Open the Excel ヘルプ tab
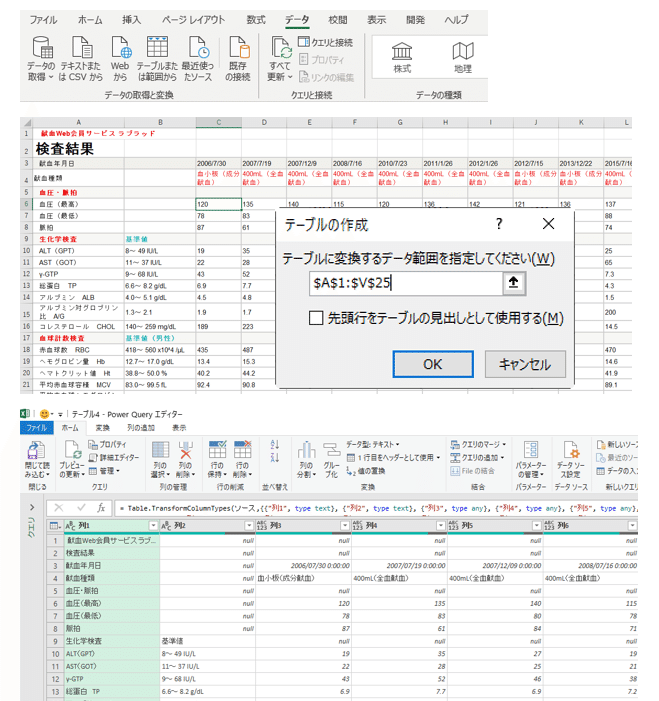Viewport: 659px width, 701px height. (456, 20)
